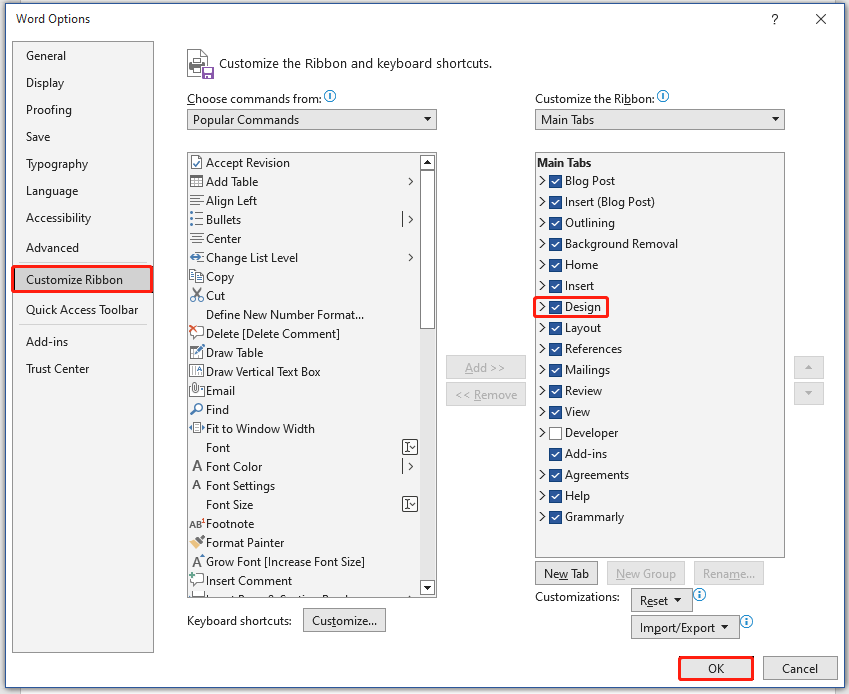Open keyboard shortcuts via Customize button

pyautogui.click(x=344, y=620)
